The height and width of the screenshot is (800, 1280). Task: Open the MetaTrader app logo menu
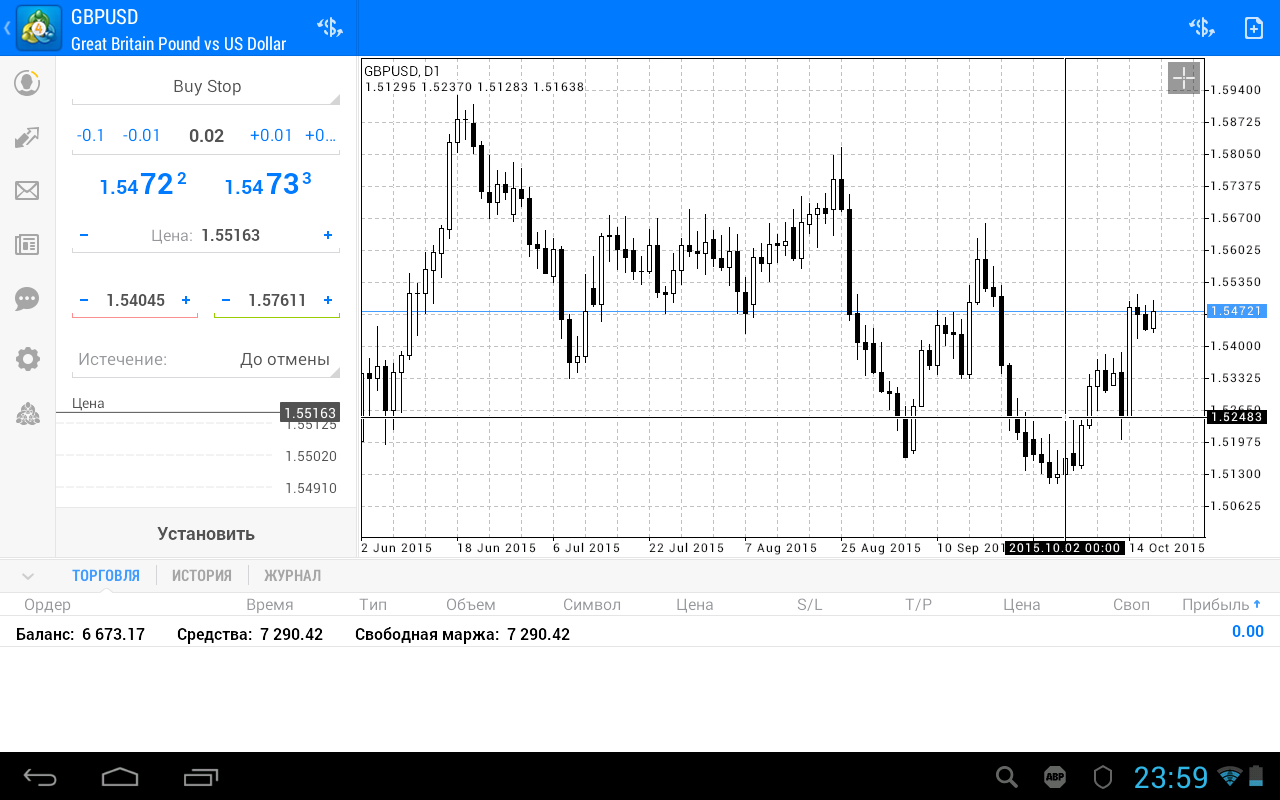click(x=38, y=28)
